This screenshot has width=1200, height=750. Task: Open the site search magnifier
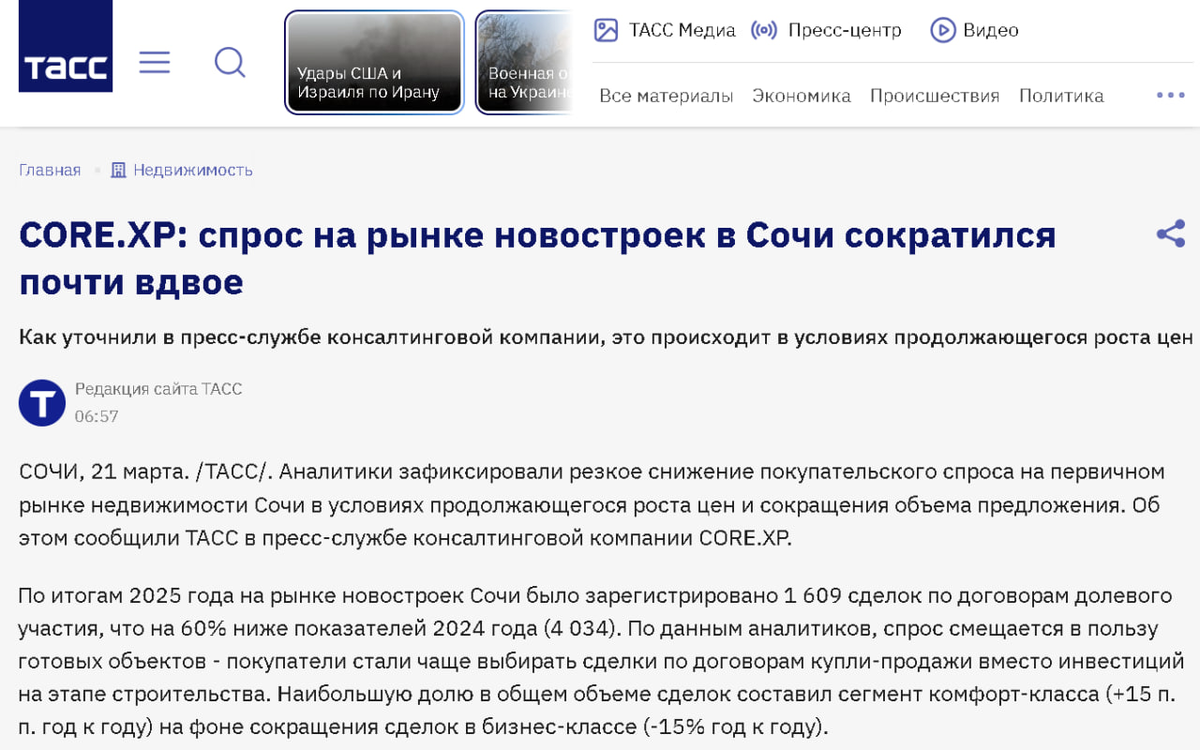click(x=230, y=63)
